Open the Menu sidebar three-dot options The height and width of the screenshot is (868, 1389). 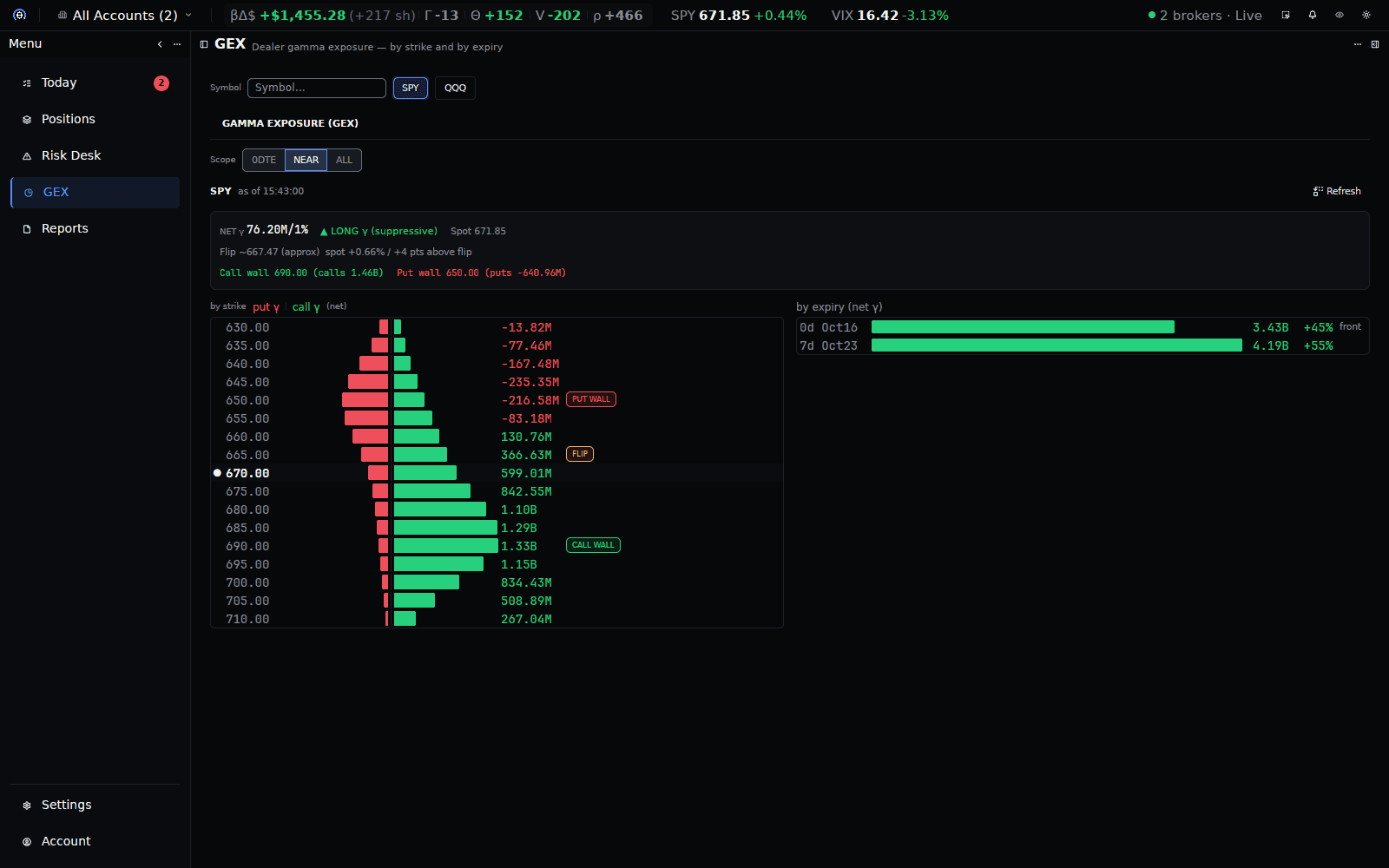[177, 43]
